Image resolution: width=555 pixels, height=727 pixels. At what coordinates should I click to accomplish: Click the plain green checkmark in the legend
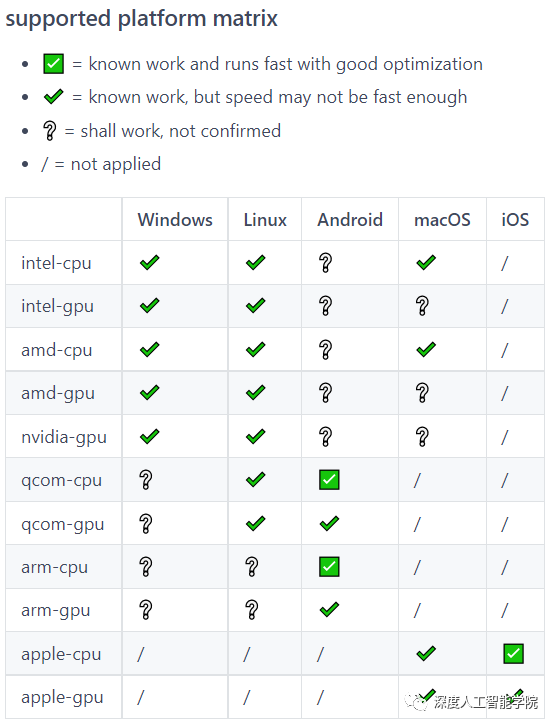point(53,96)
